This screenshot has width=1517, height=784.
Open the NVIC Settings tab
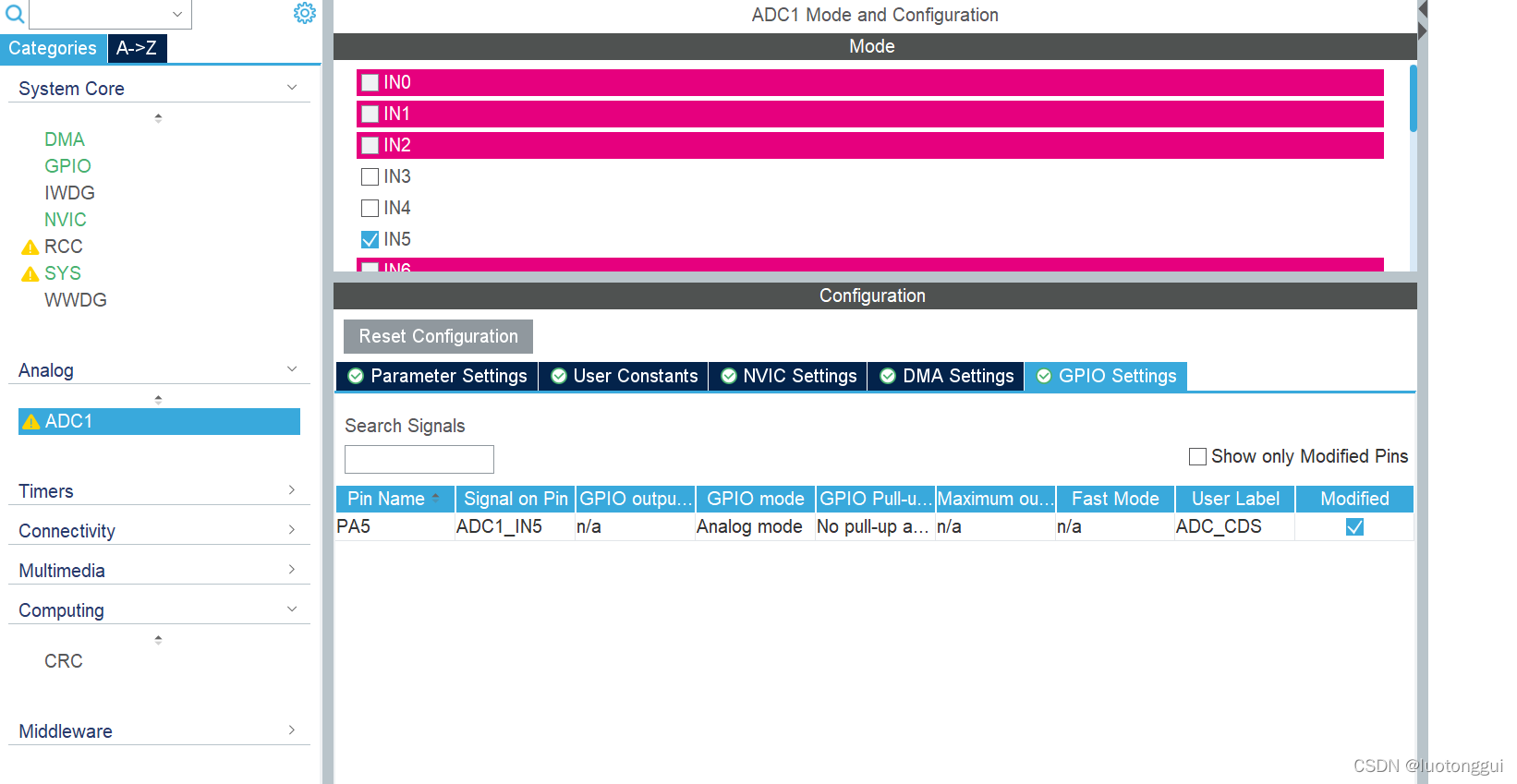click(788, 376)
